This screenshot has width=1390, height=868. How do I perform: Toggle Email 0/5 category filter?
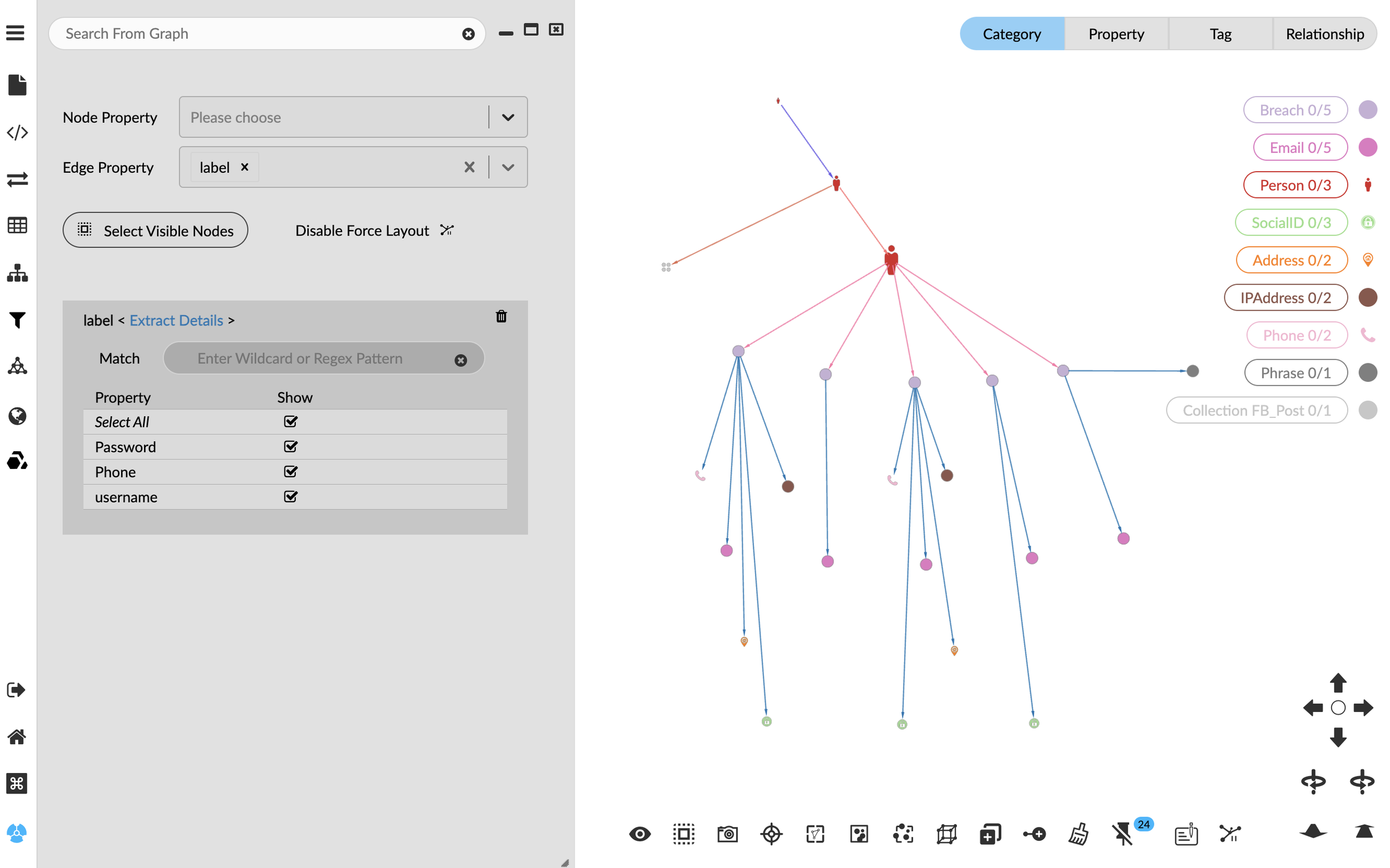pos(1300,147)
